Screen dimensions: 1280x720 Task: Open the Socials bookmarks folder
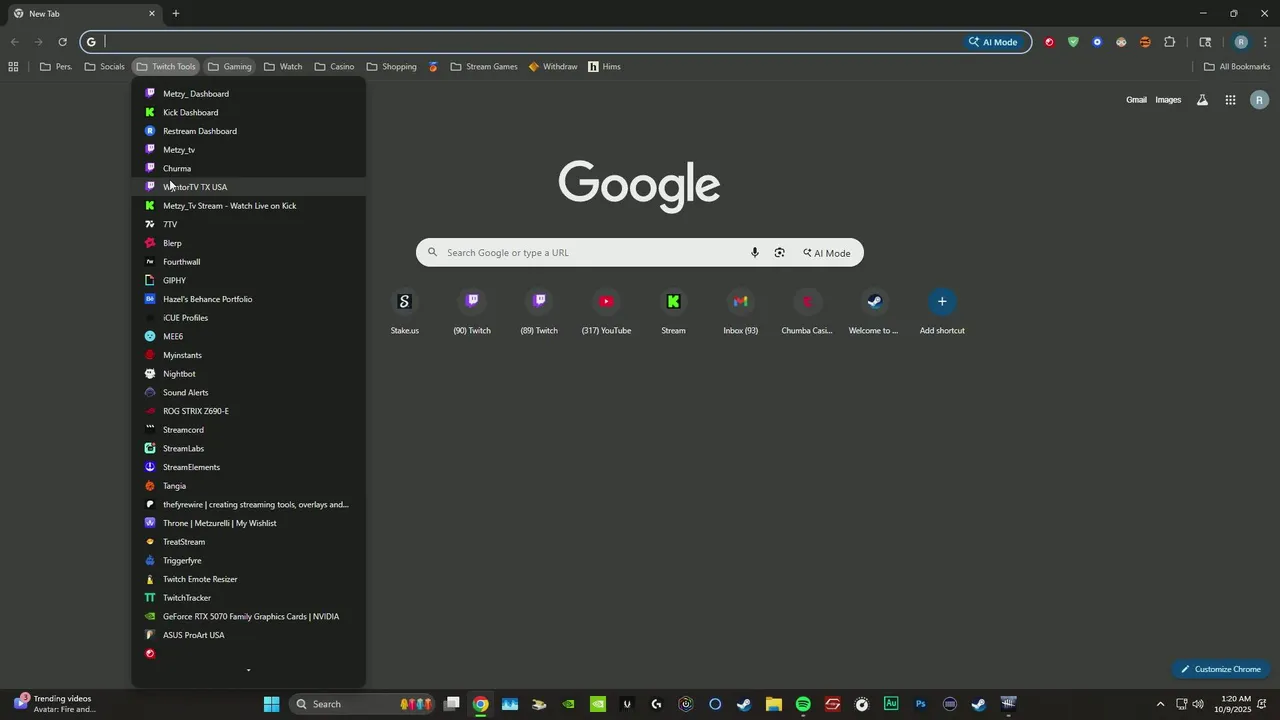tap(105, 67)
